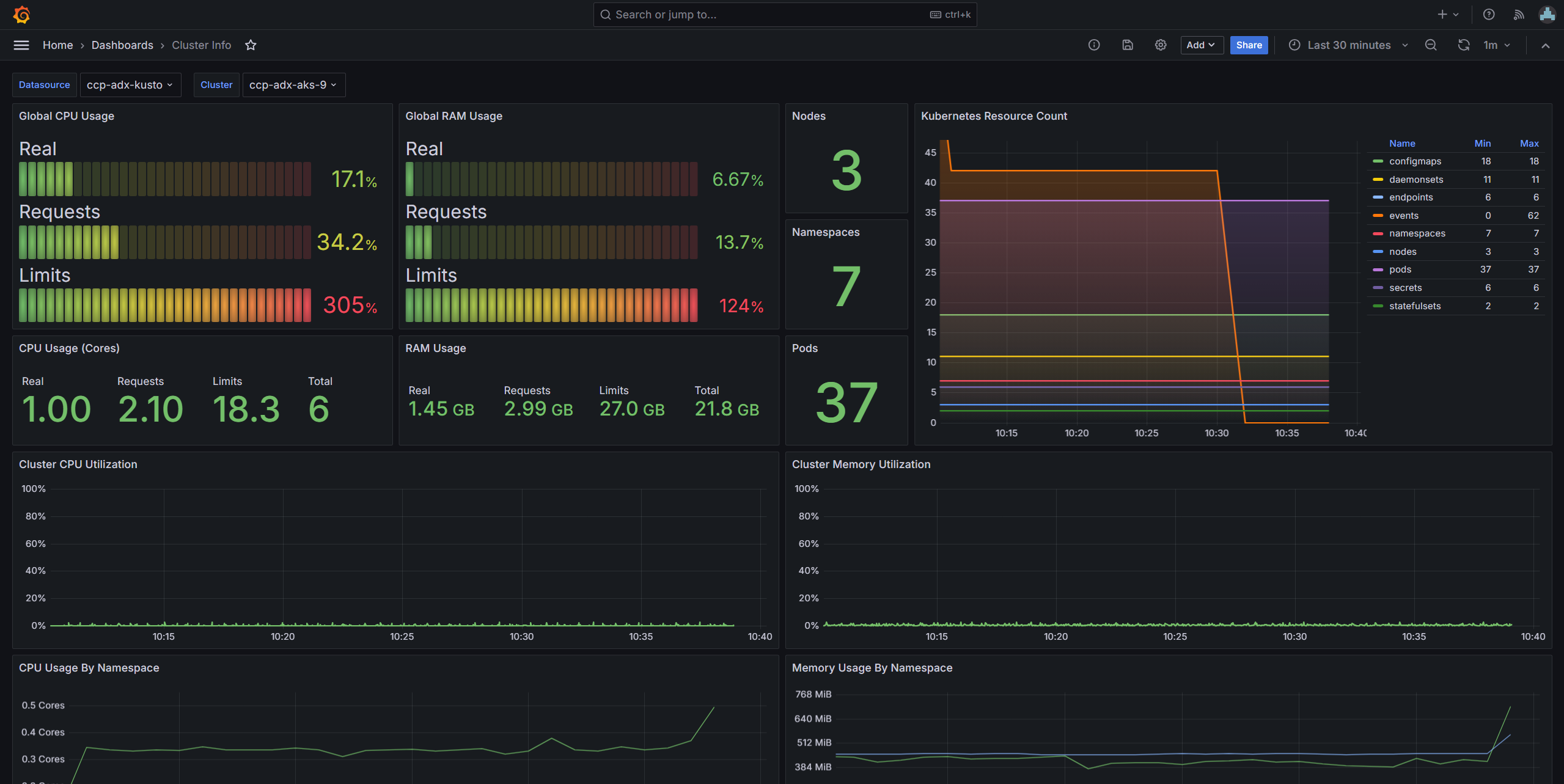Screen dimensions: 1564x784
Task: Open Cluster Memory Utilization panel title
Action: [861, 464]
